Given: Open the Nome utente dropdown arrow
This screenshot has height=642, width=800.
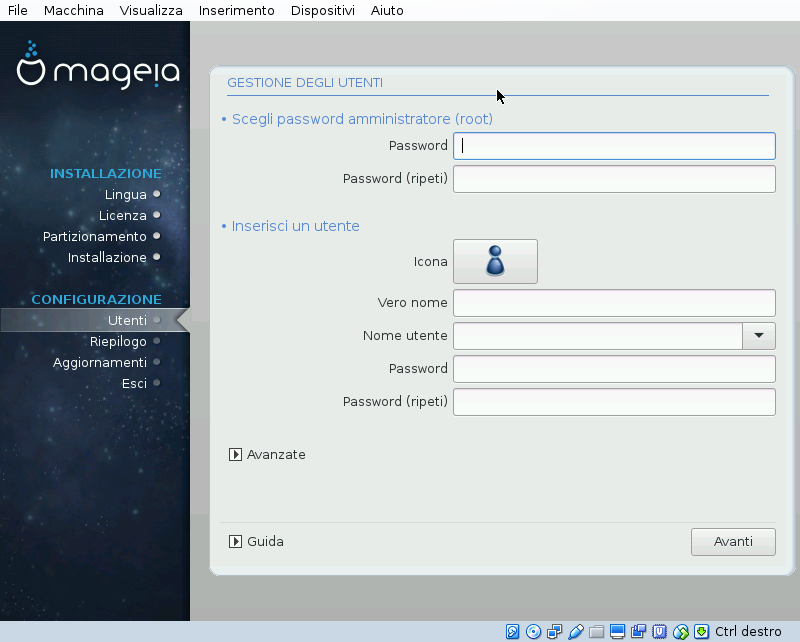Looking at the screenshot, I should [759, 336].
